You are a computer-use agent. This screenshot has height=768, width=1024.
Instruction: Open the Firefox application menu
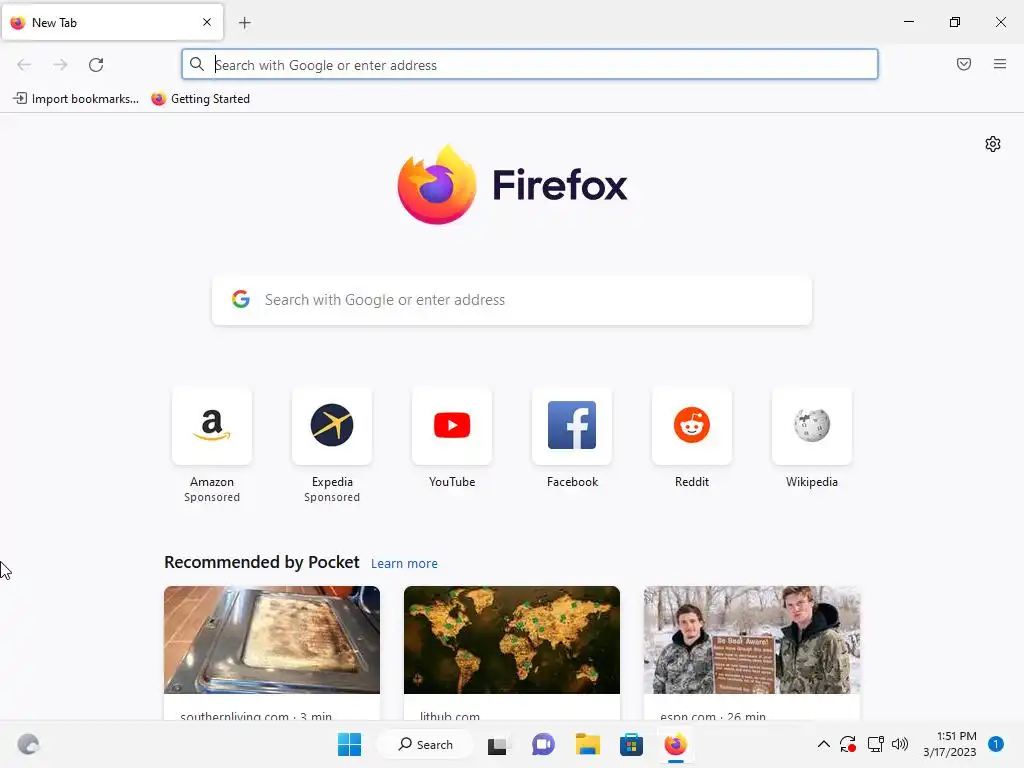1000,64
